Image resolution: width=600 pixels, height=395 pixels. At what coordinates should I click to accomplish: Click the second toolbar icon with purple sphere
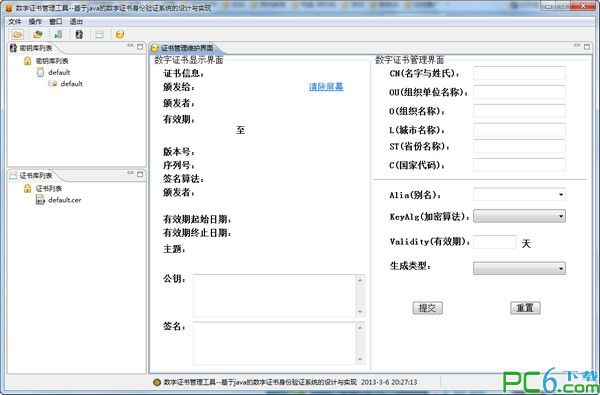(x=38, y=34)
